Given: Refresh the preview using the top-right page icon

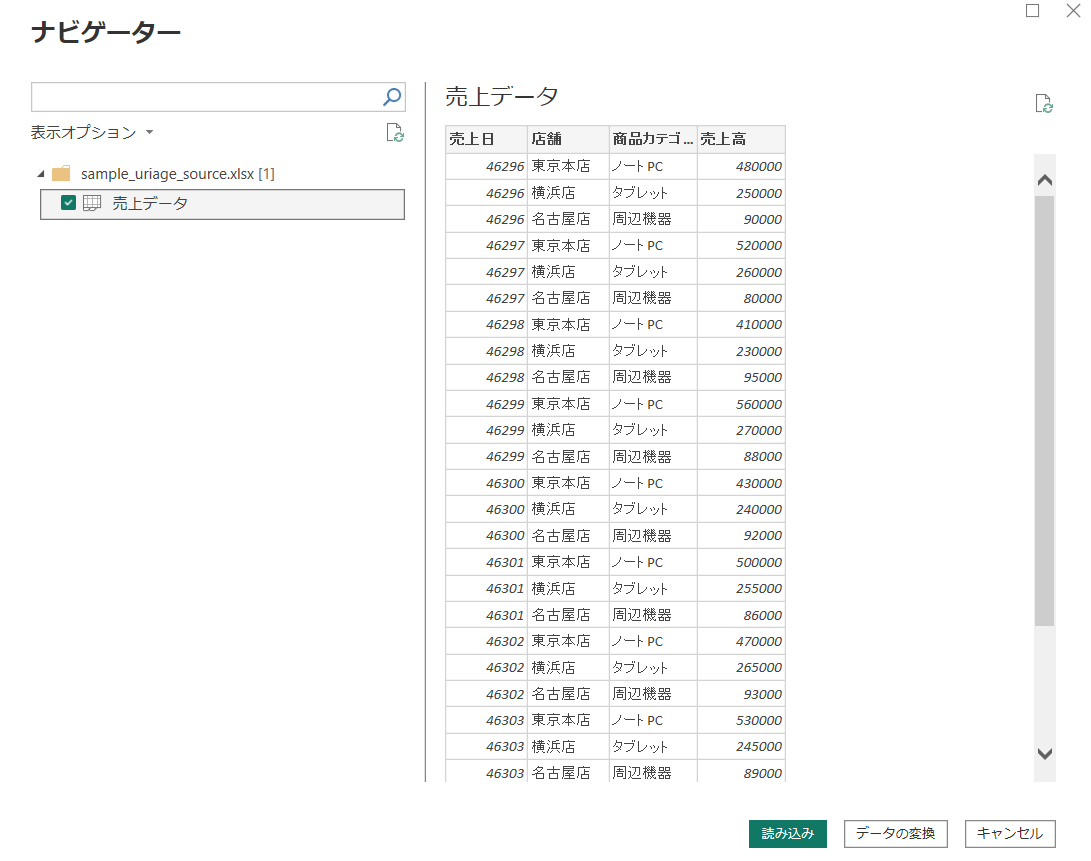Looking at the screenshot, I should tap(1044, 104).
